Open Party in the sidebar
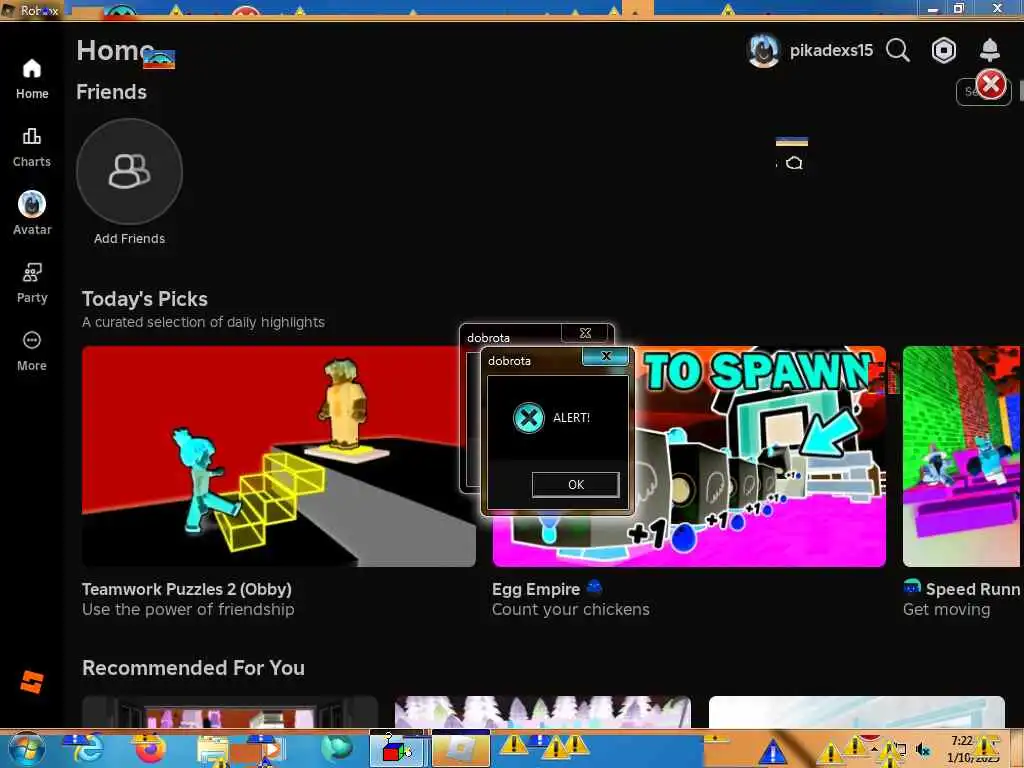The image size is (1024, 768). 32,283
